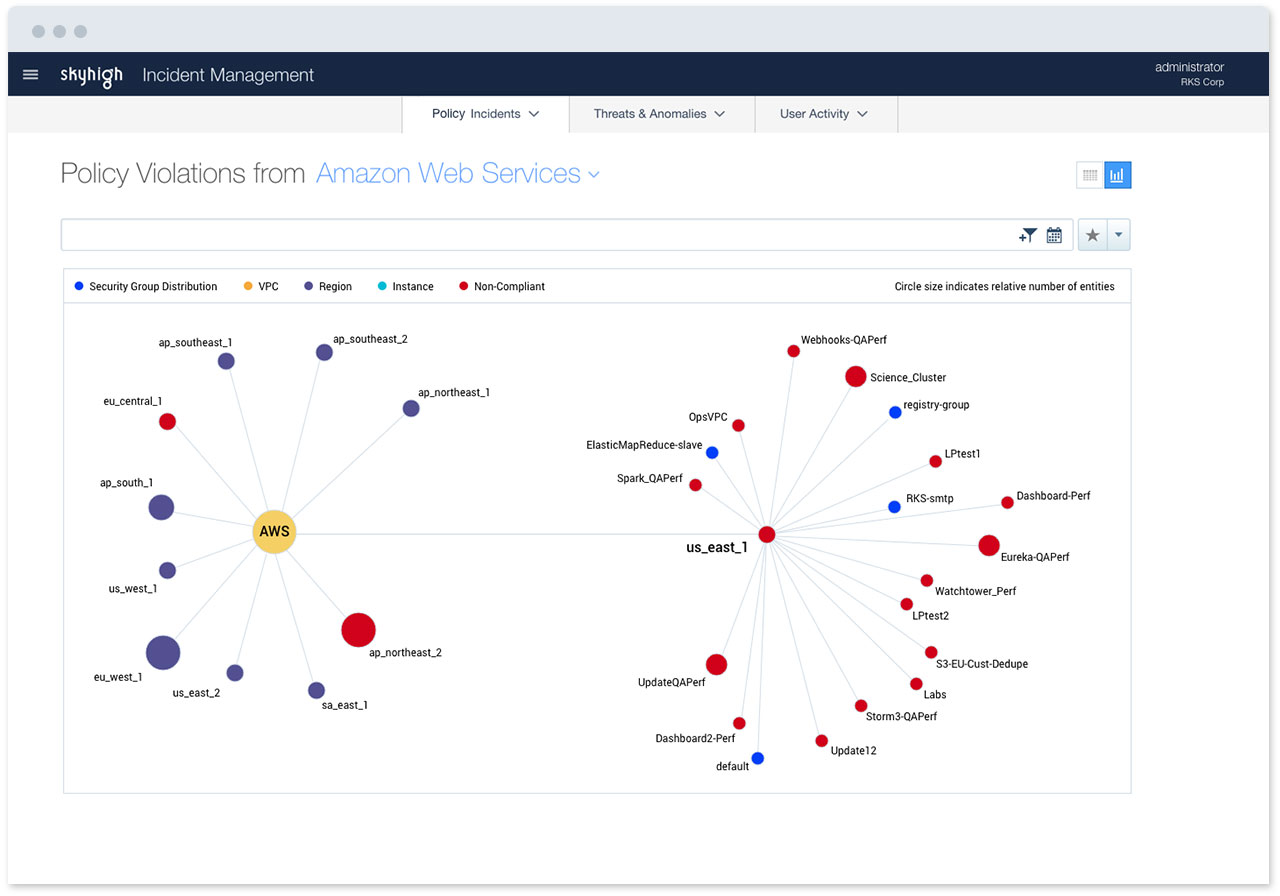This screenshot has height=896, width=1280.
Task: Click the Incident Management title
Action: click(x=228, y=75)
